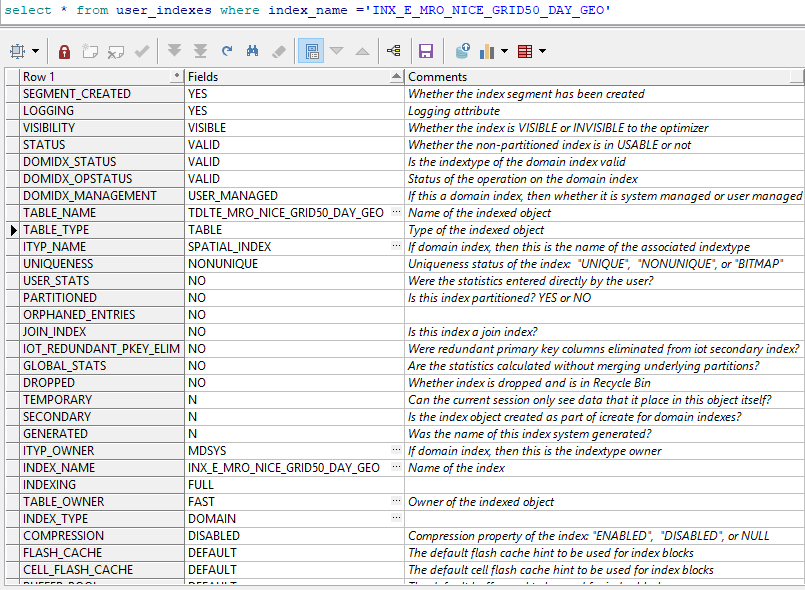Screen dimensions: 805x590
Task: Open cell editor for ITYP_NAME value
Action: point(396,245)
